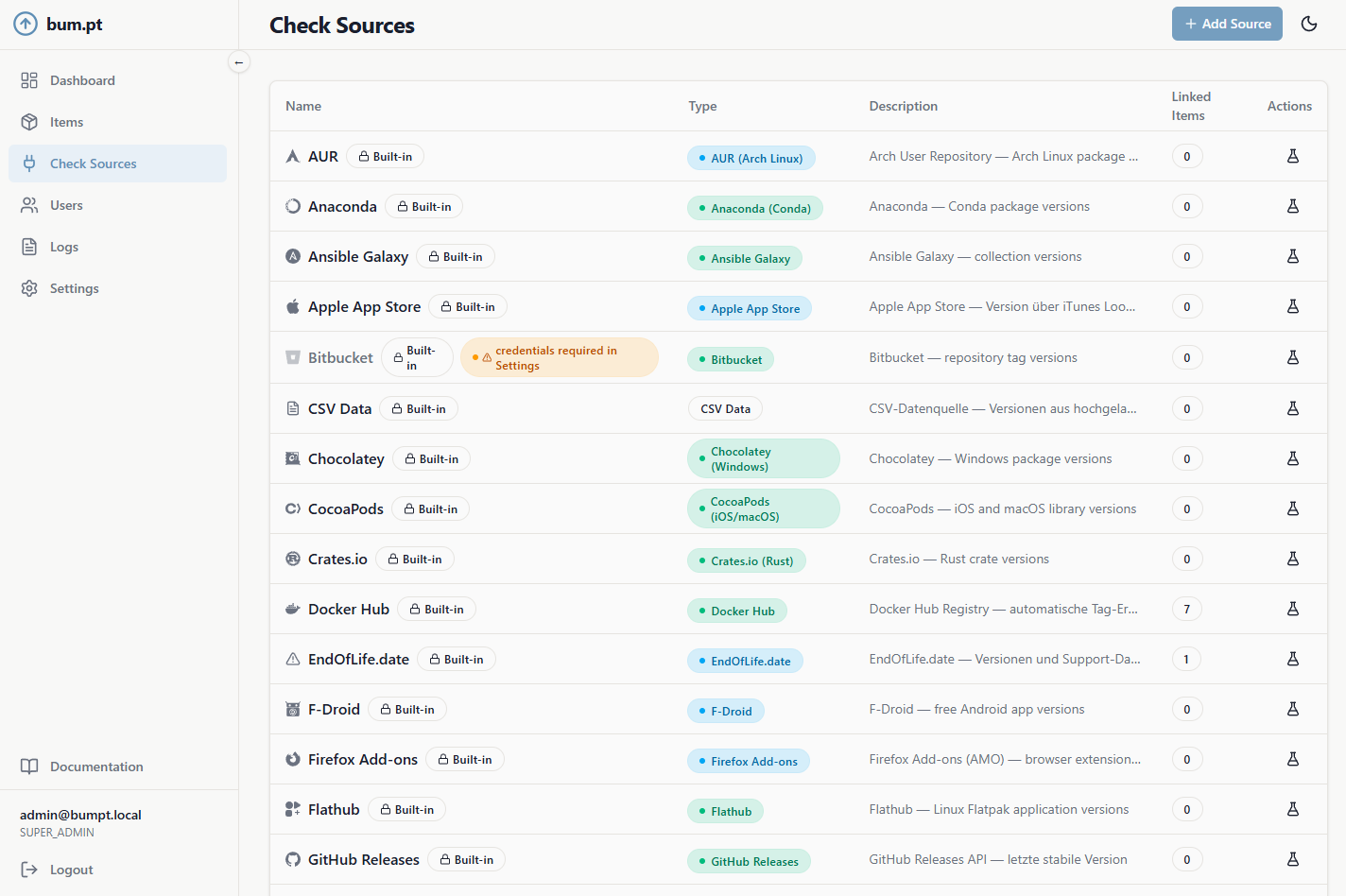
Task: Click the EndOfLife.date warning triangle icon
Action: click(293, 659)
